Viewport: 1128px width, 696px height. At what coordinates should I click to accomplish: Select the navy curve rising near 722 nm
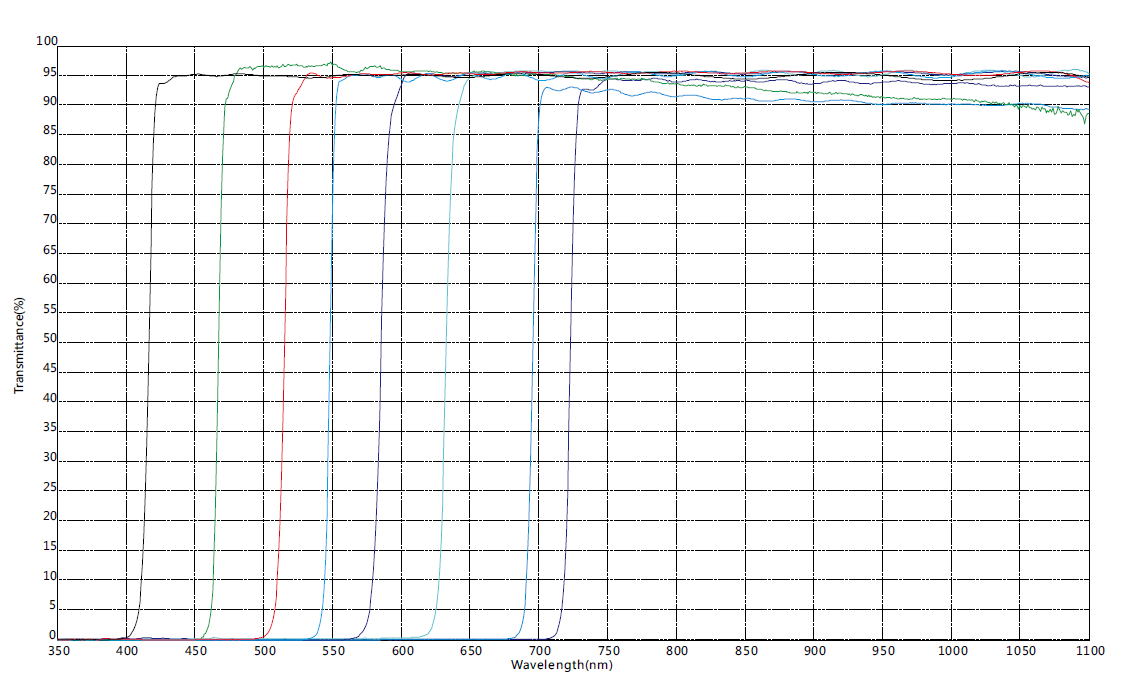click(573, 340)
